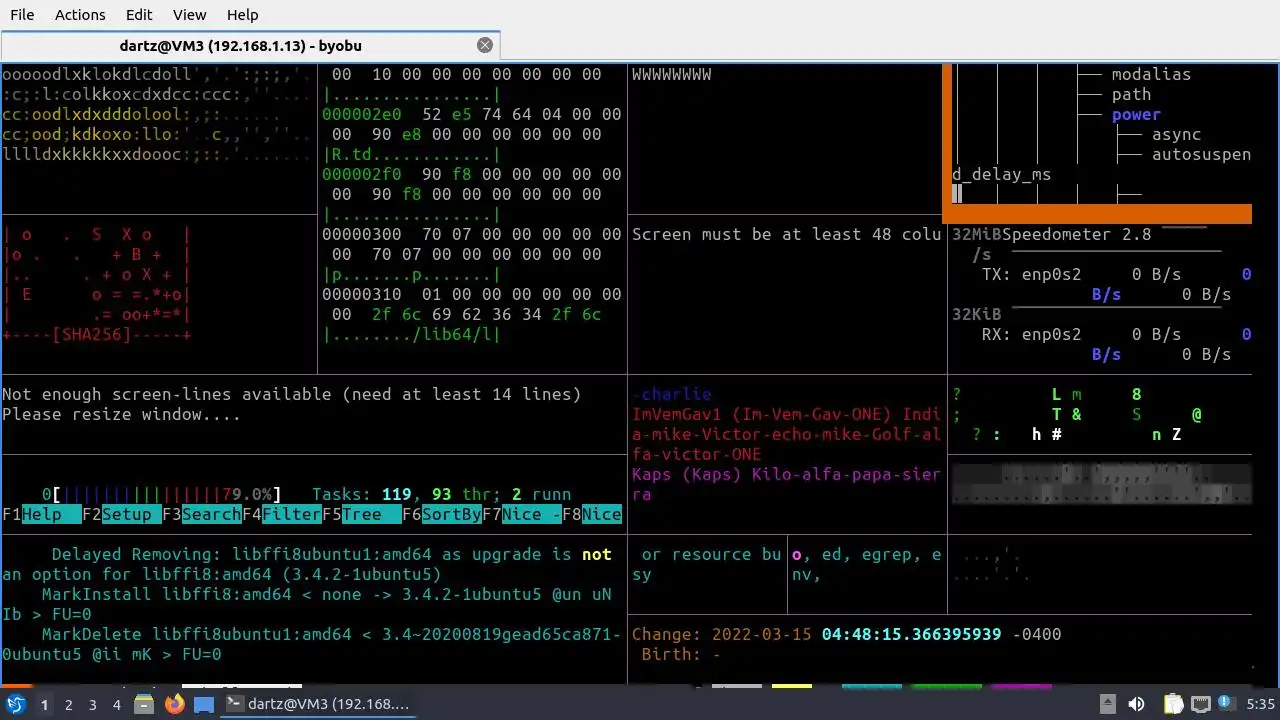Close the dartz@VM3 byobu tab
Screen dimensions: 1280x720
click(x=485, y=45)
